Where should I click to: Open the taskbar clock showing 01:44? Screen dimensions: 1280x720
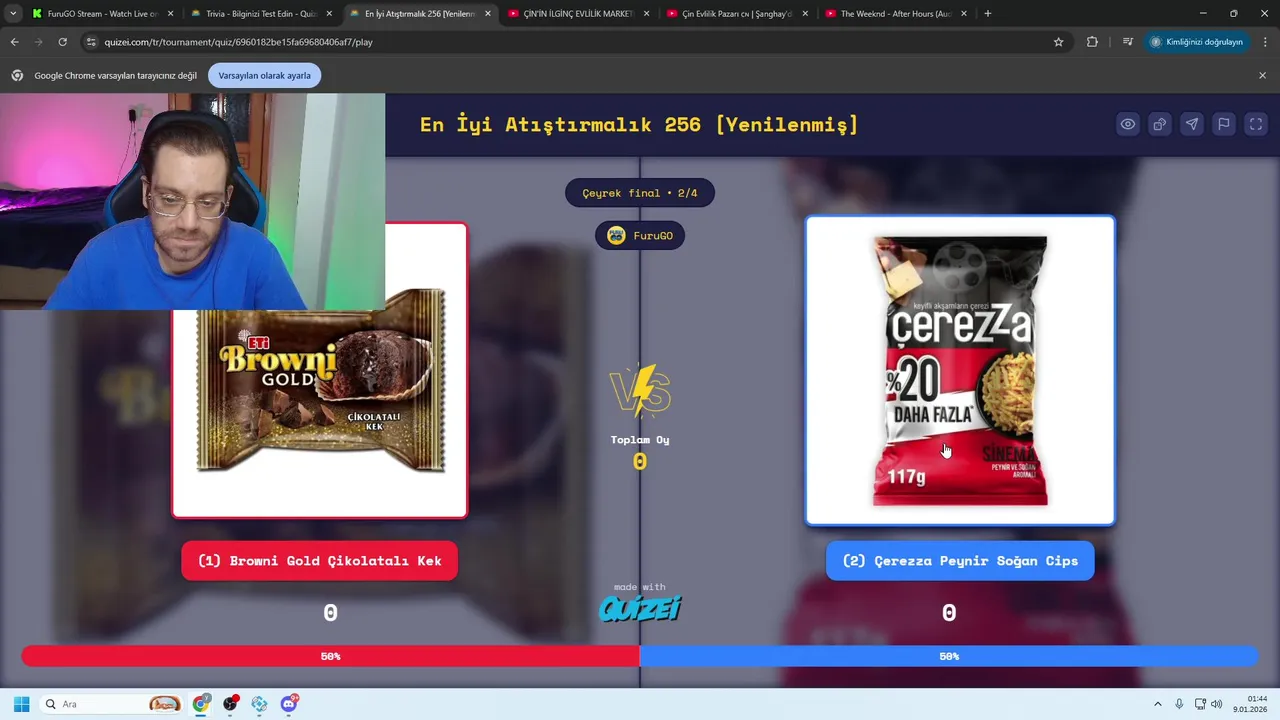pyautogui.click(x=1252, y=704)
